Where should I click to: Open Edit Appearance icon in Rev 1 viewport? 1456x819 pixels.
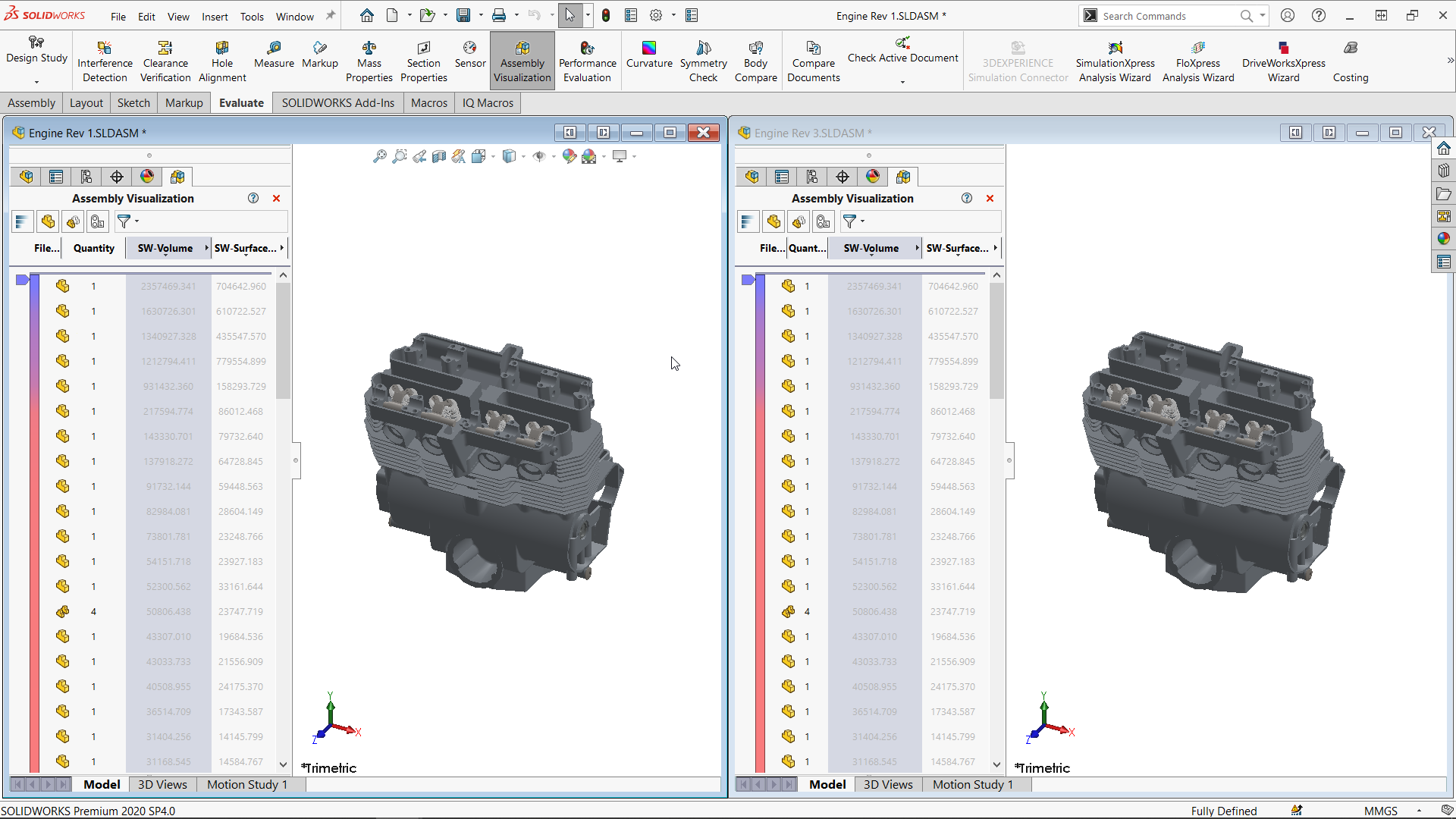coord(569,156)
